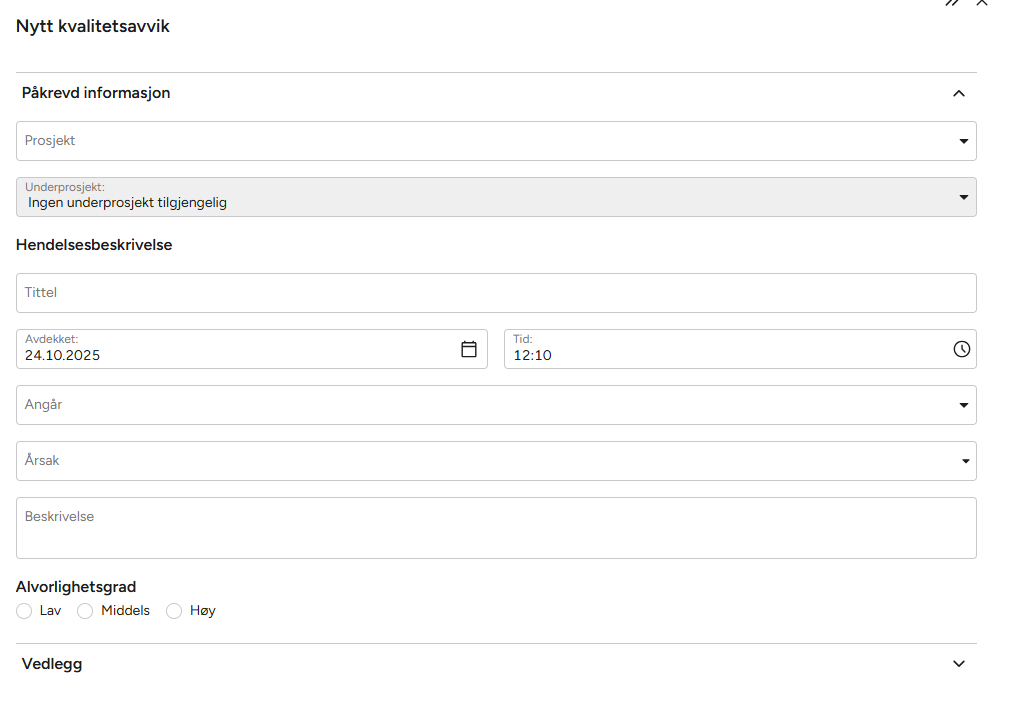Expand the Vedlegg section title

tap(52, 664)
